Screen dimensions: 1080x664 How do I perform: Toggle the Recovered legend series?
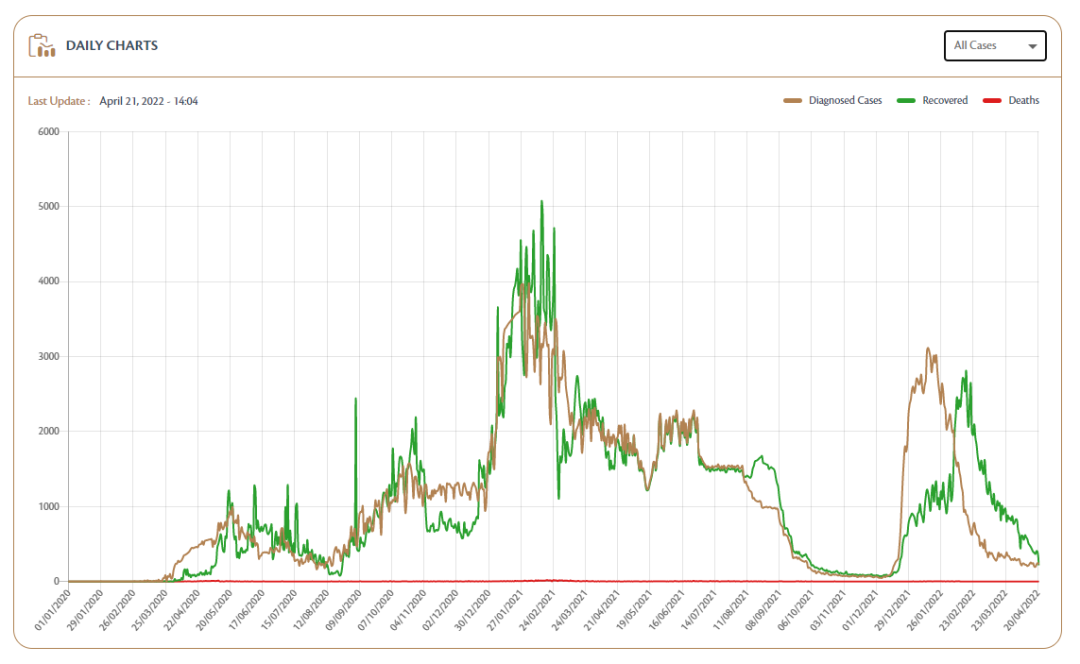point(932,101)
